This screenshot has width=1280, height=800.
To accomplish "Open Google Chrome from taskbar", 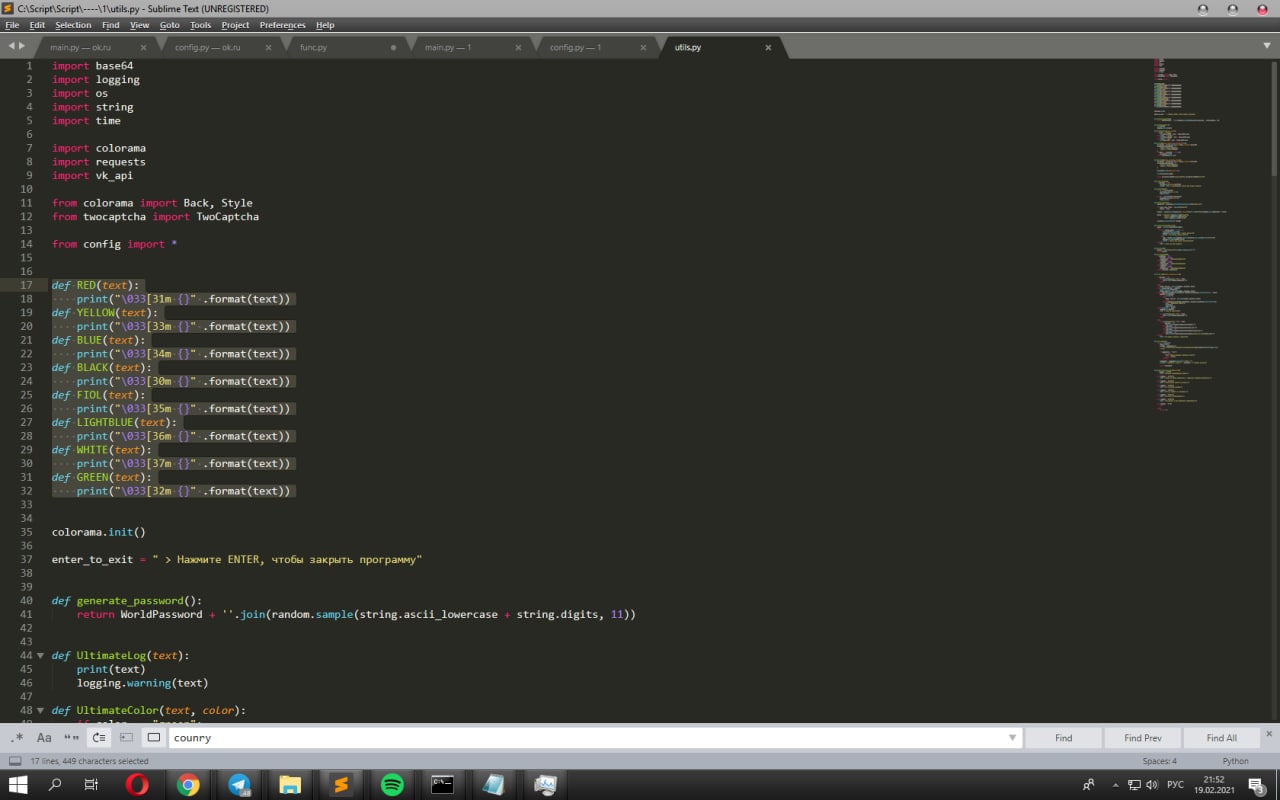I will 188,785.
